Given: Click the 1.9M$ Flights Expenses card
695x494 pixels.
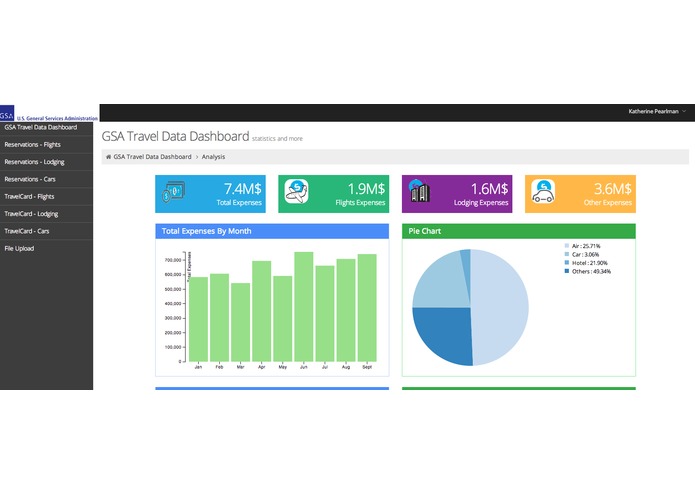Looking at the screenshot, I should coord(334,194).
